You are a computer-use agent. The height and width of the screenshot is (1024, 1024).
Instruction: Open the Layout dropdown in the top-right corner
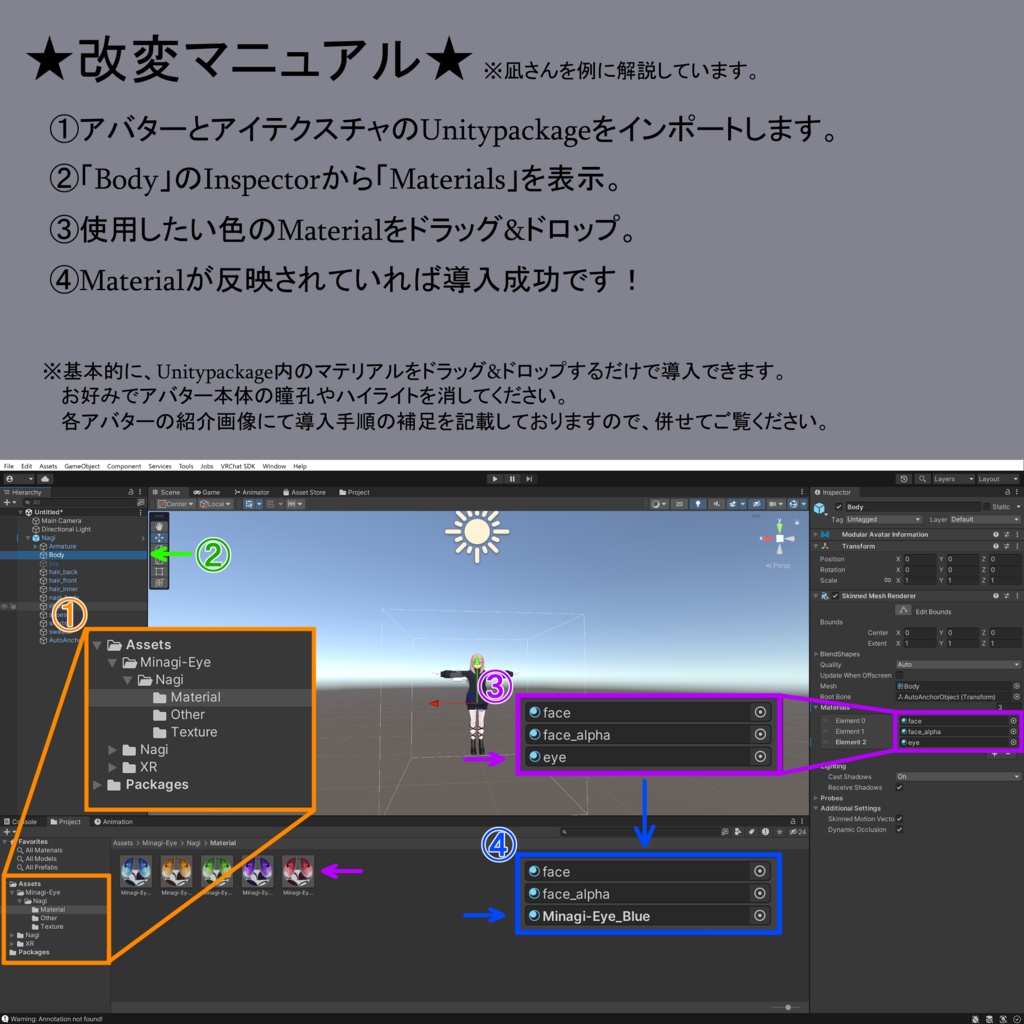point(997,478)
